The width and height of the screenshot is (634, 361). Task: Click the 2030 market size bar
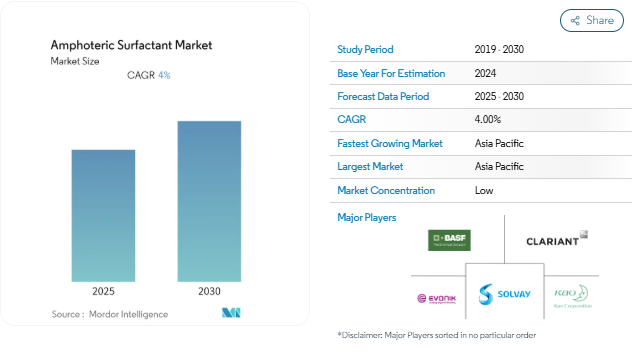(209, 201)
